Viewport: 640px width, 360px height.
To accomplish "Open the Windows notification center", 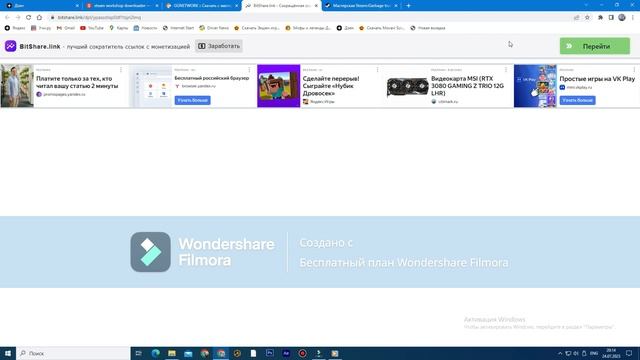I will point(629,353).
